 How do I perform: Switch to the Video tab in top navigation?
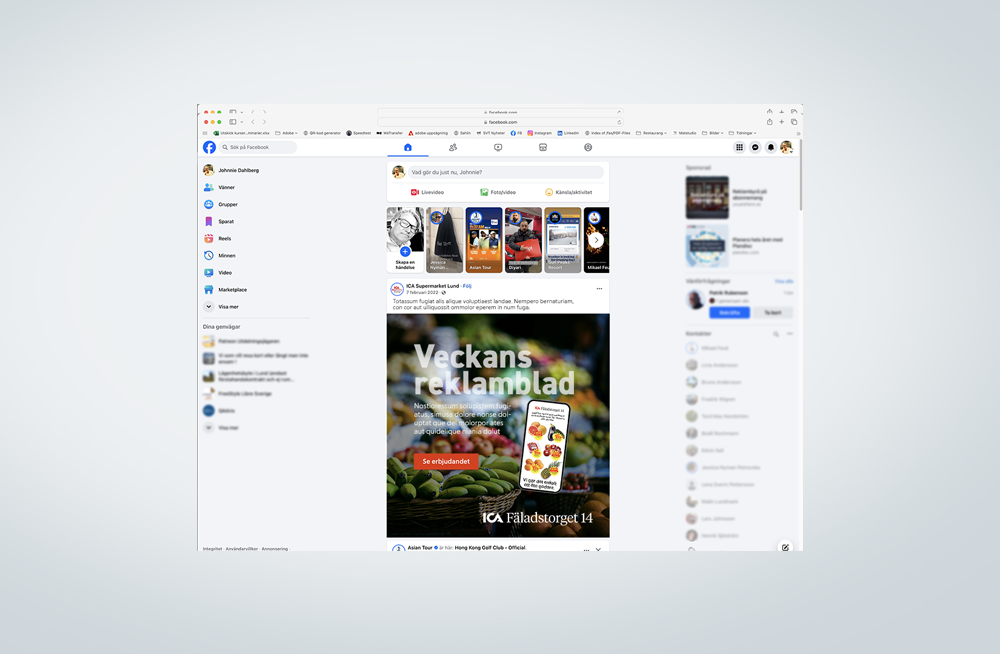(498, 147)
